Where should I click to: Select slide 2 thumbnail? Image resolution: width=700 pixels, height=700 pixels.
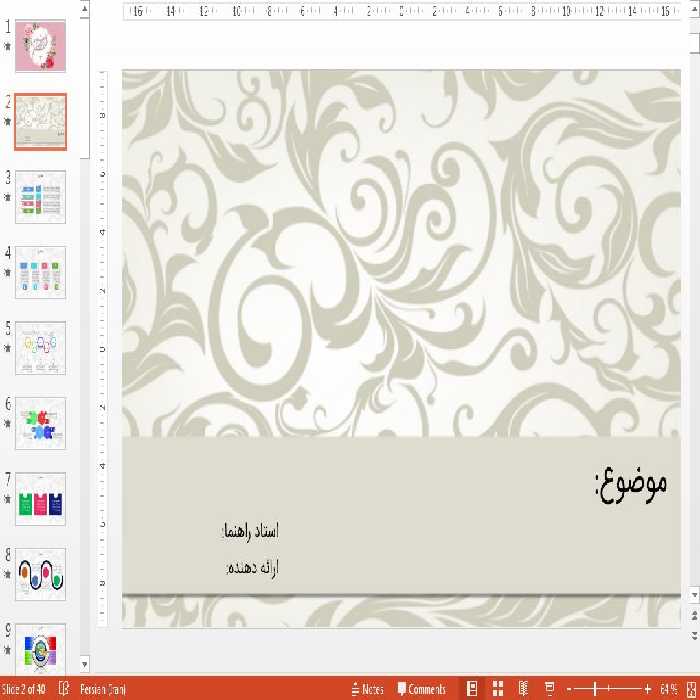(41, 121)
